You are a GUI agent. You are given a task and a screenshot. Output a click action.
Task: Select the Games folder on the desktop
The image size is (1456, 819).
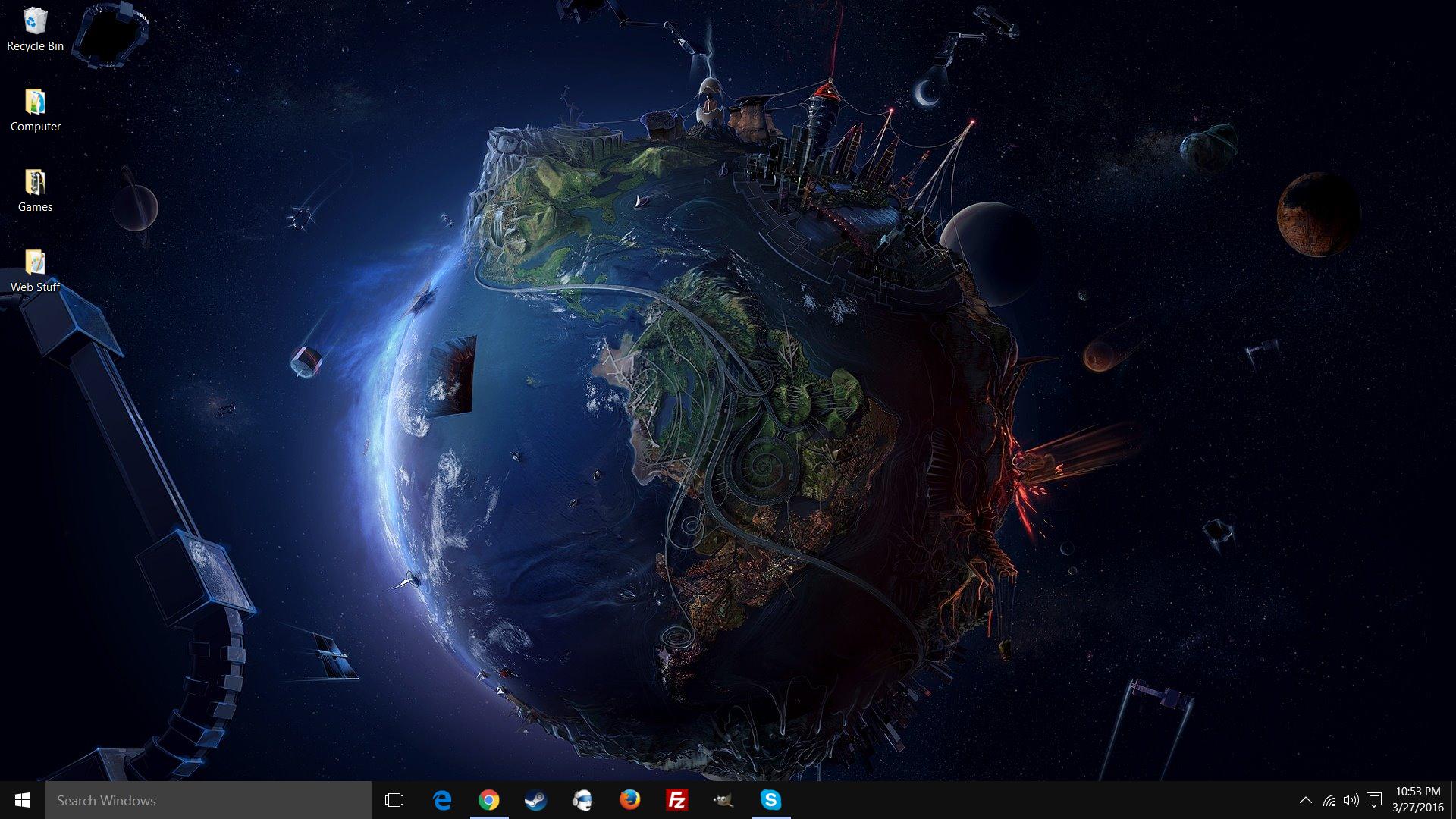(35, 191)
